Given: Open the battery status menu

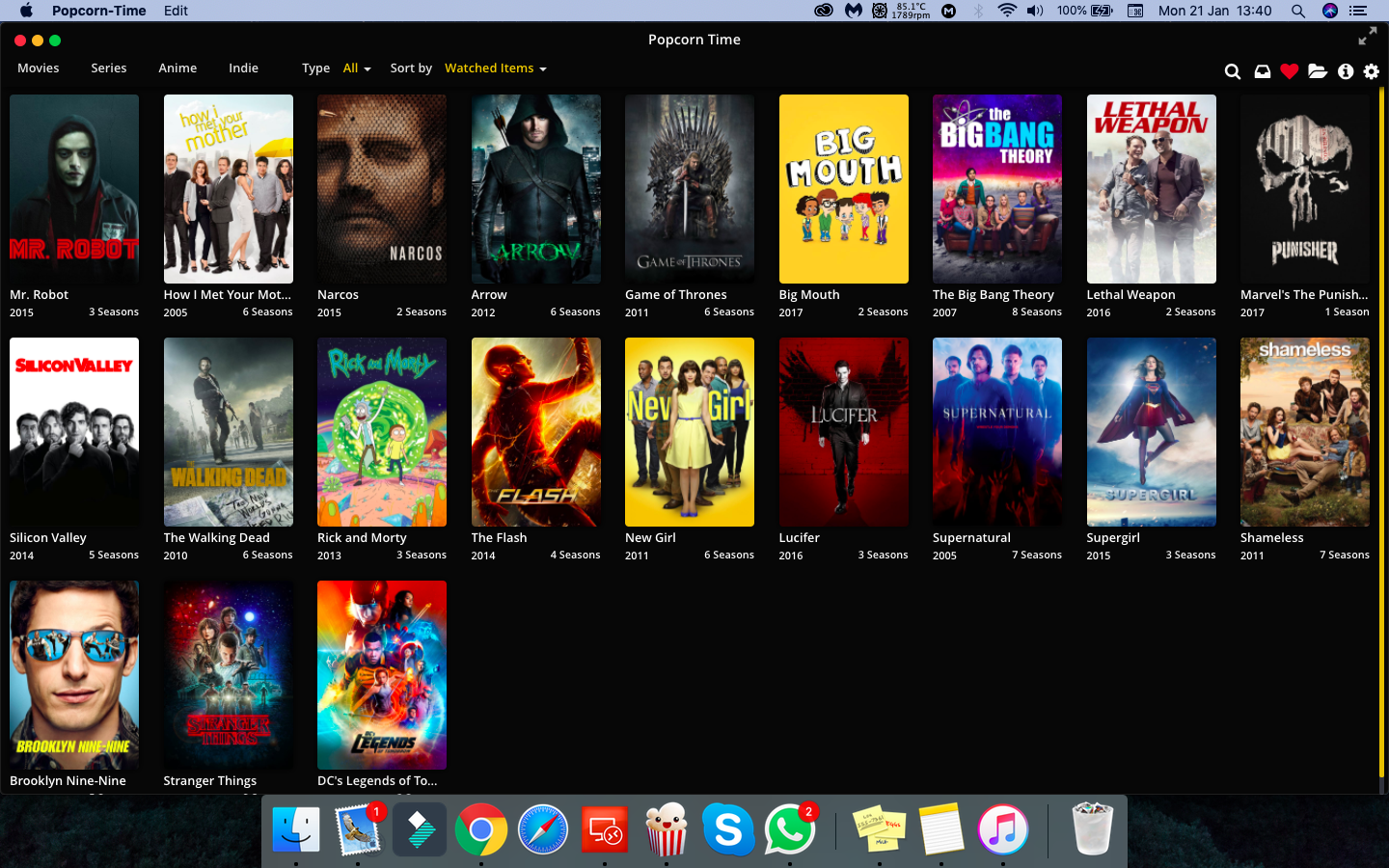Looking at the screenshot, I should pos(1085,11).
